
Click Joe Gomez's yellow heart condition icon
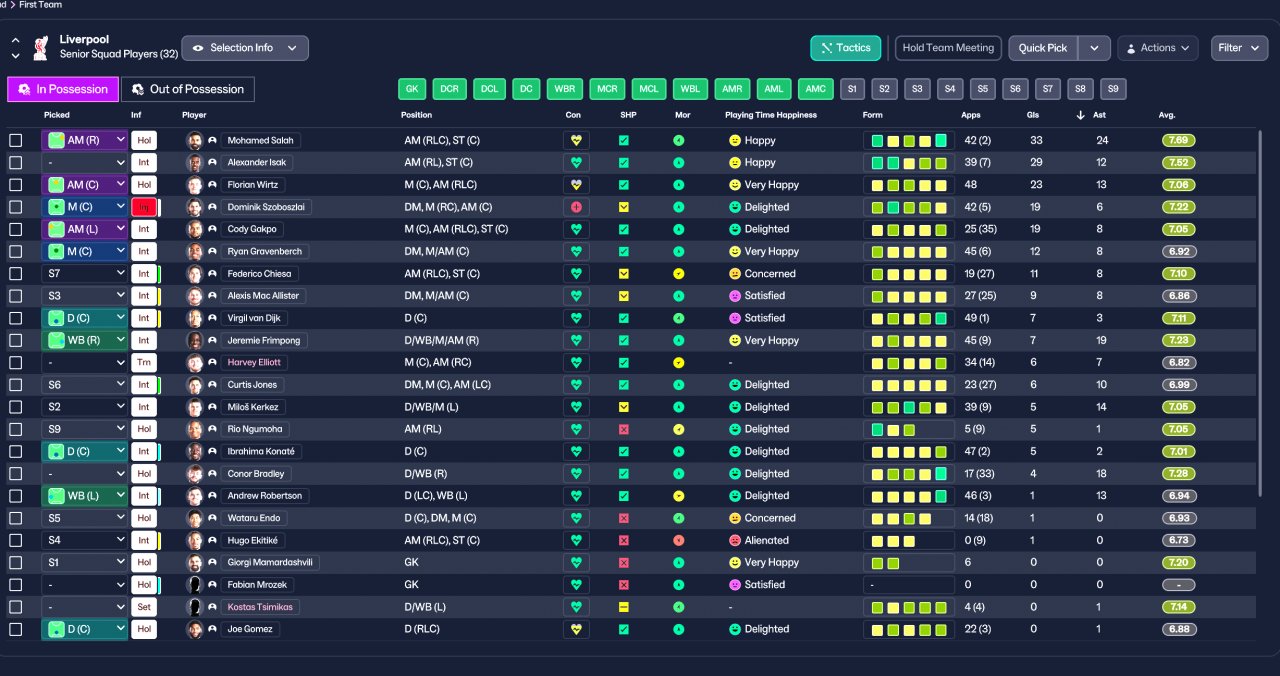tap(576, 629)
